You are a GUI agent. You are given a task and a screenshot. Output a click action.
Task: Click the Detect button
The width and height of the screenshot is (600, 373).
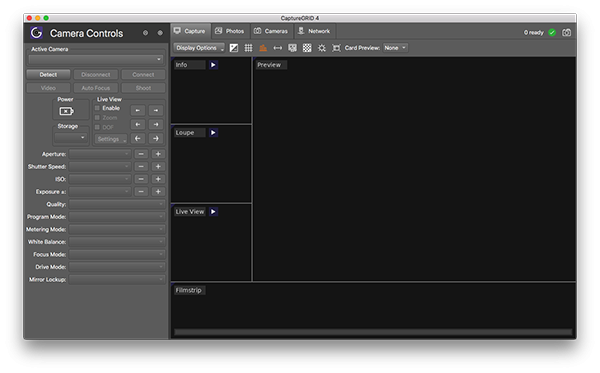point(48,75)
